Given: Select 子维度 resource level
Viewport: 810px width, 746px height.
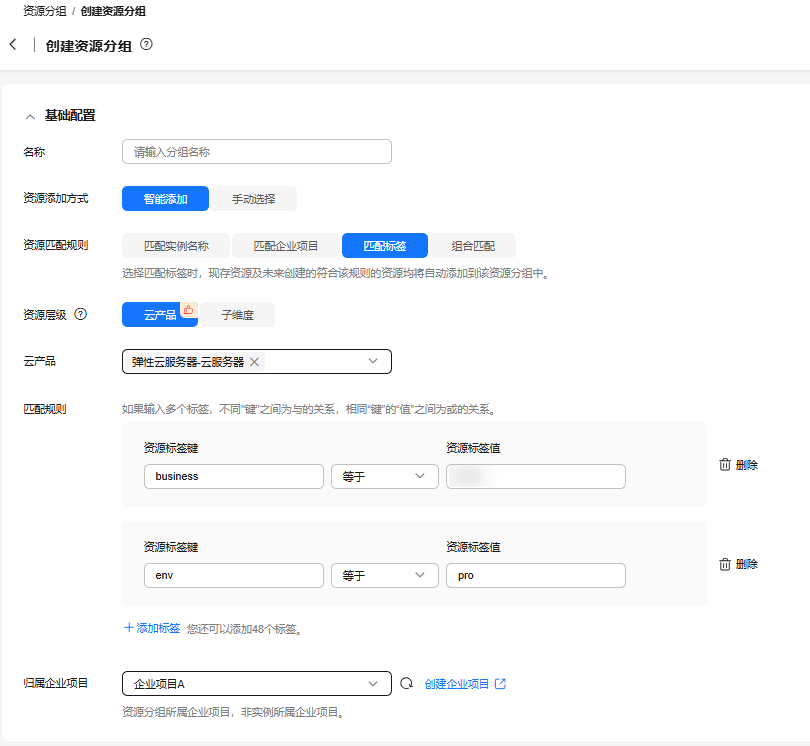Looking at the screenshot, I should click(238, 315).
